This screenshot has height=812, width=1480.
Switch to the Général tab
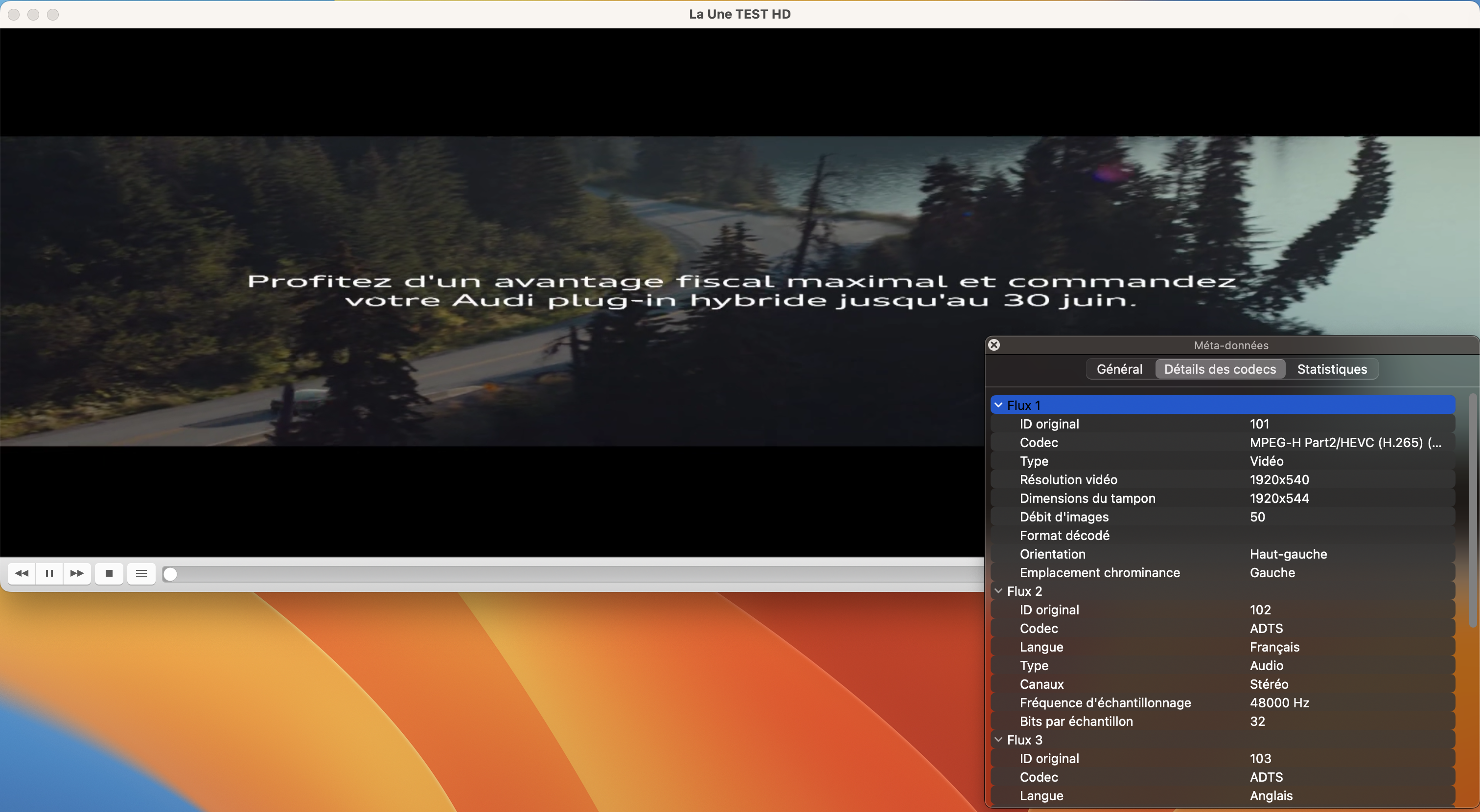[x=1119, y=369]
